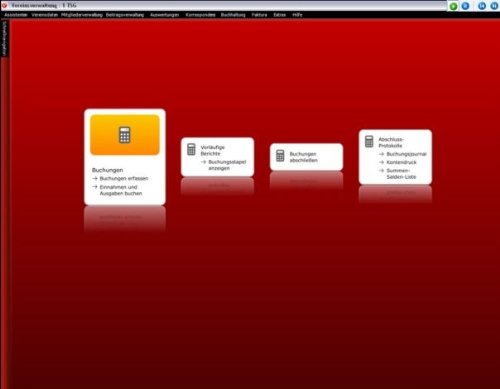
Task: Click calculator icon beside Vorläufige Berichte
Action: coord(191,149)
